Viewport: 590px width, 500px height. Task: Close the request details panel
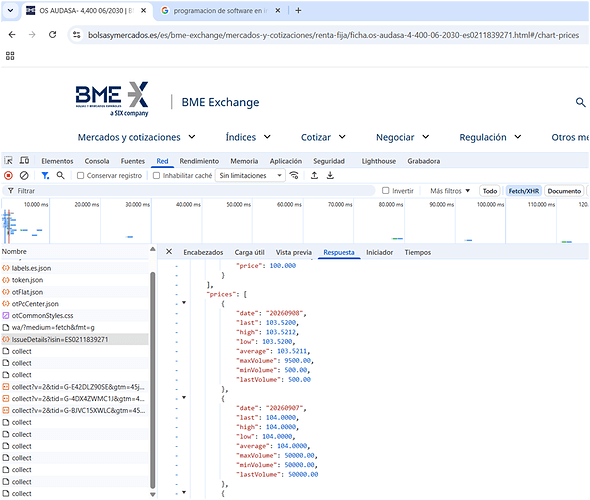(169, 252)
